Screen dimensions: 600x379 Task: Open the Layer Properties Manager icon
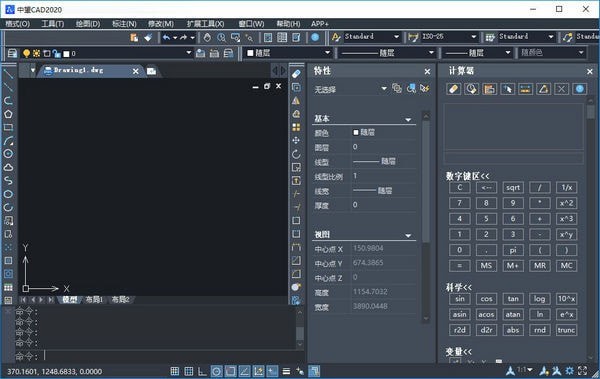(12, 53)
